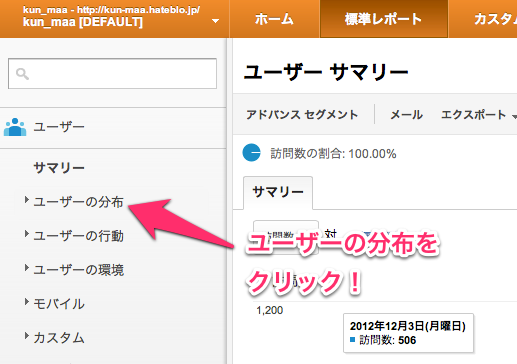Viewport: 517px width, 364px height.
Task: Expand the モバイル triangle
Action: pos(26,302)
